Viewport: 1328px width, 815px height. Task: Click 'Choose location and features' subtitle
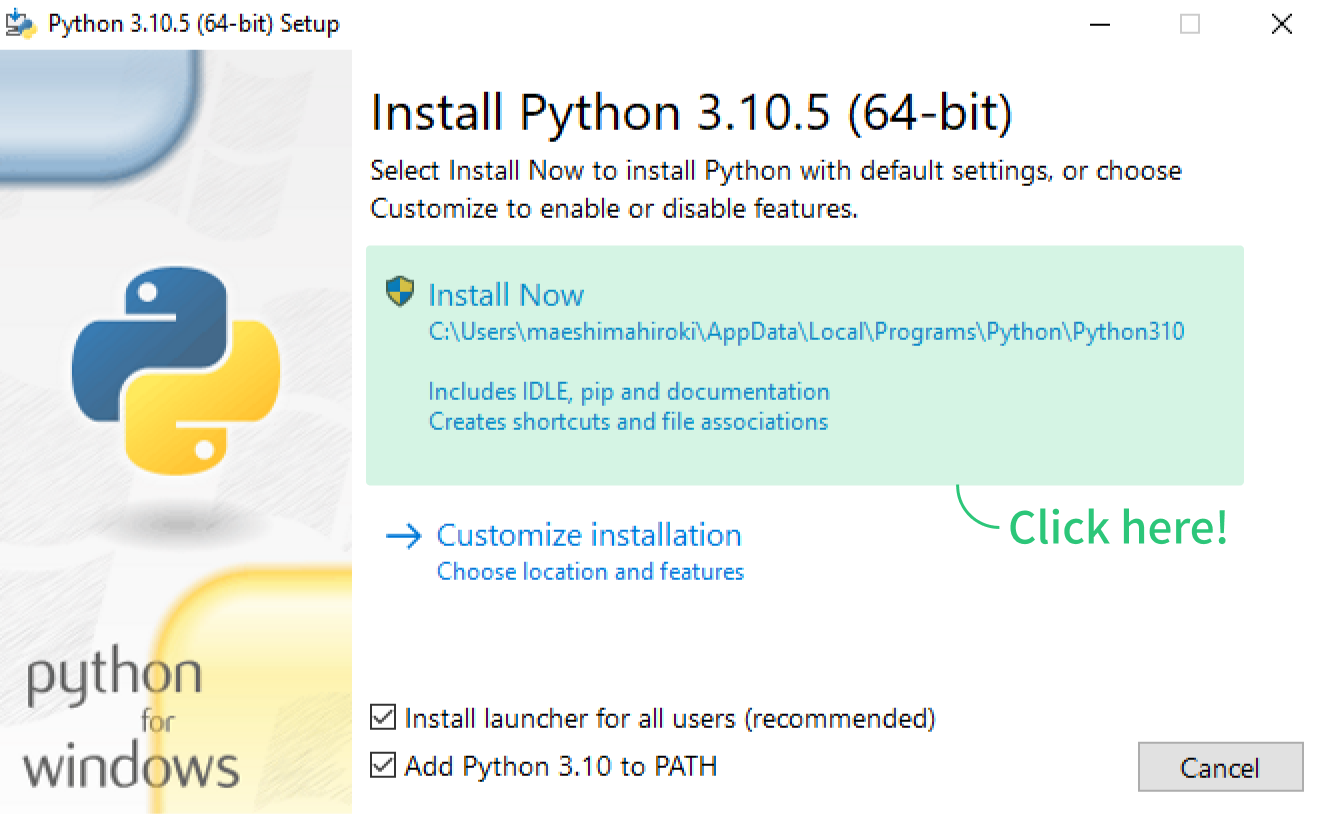point(590,571)
